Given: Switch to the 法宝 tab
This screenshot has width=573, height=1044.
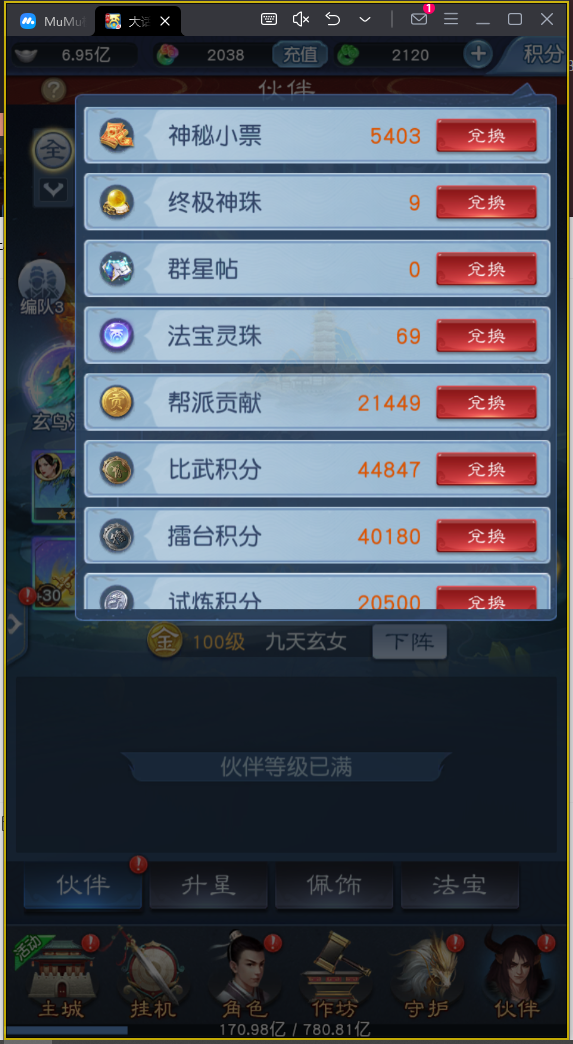Looking at the screenshot, I should point(460,886).
